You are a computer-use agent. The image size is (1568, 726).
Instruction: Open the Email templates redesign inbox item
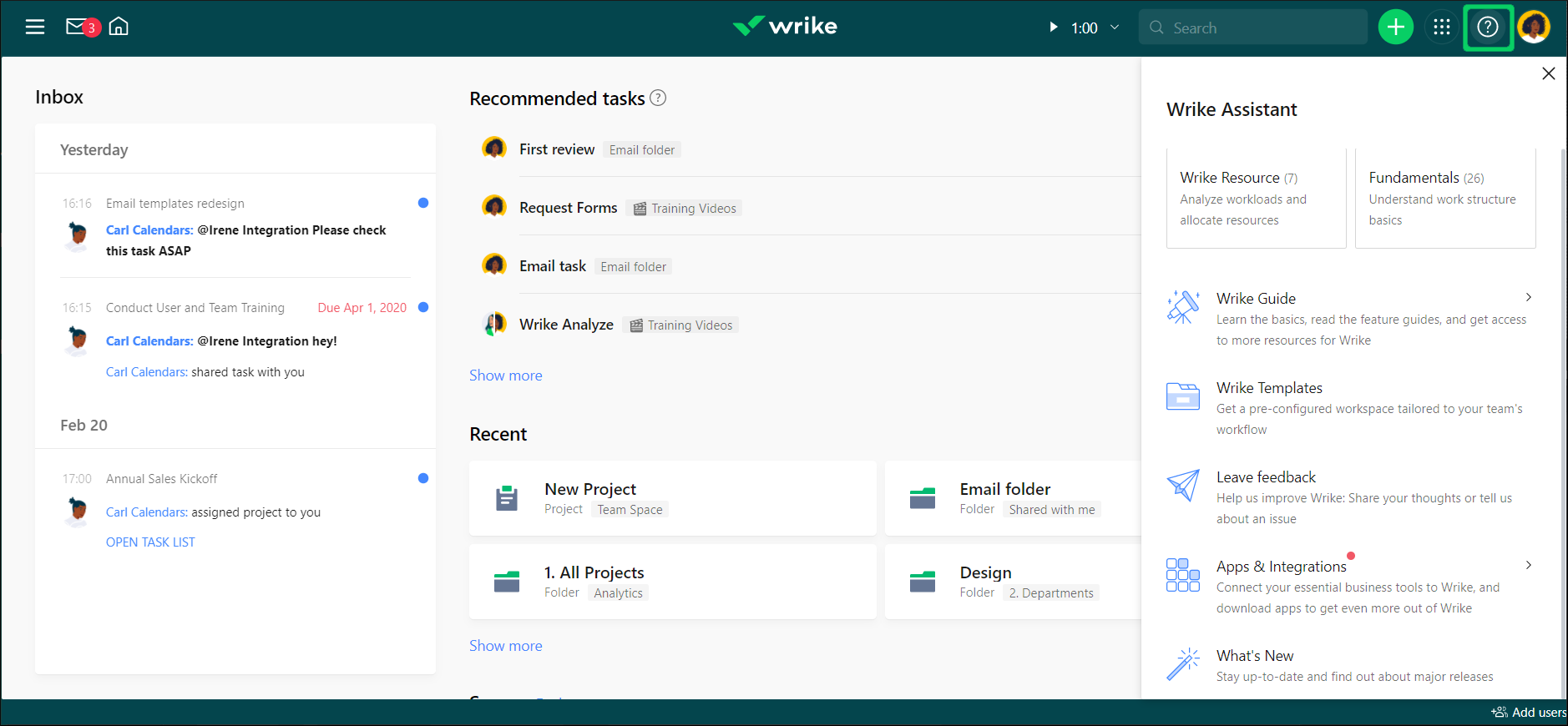coord(175,204)
